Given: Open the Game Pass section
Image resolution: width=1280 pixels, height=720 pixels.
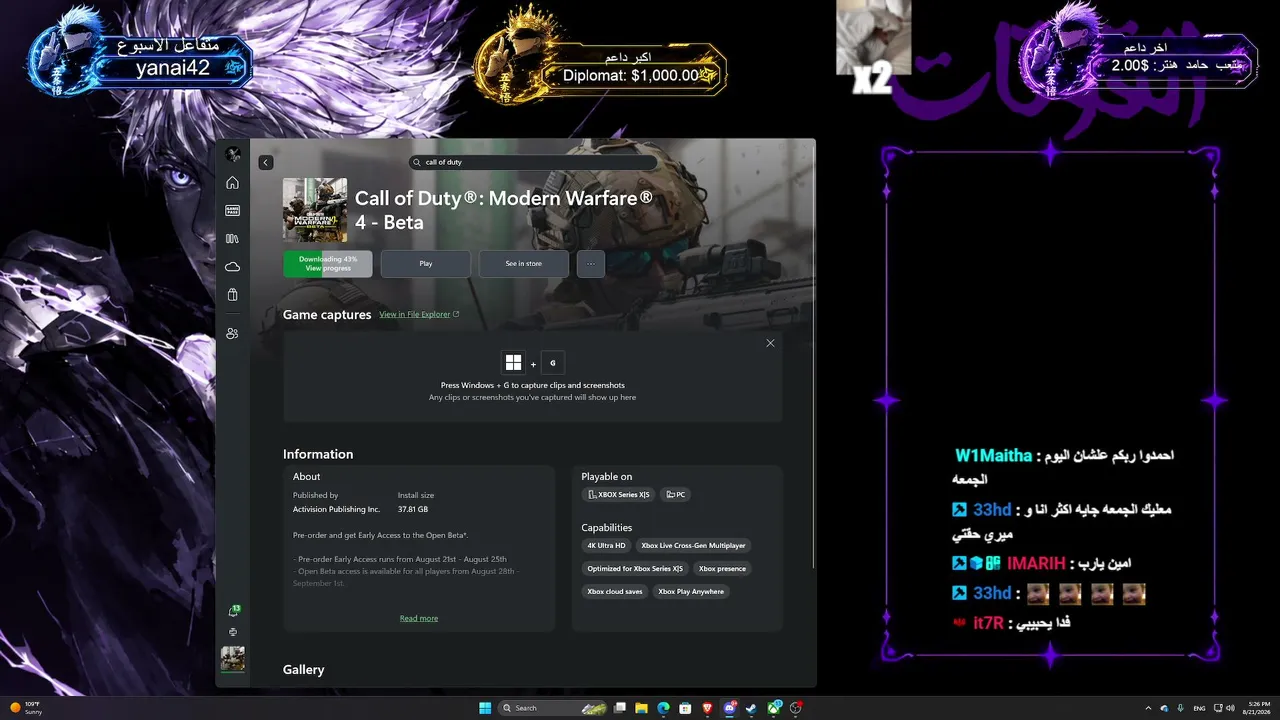Looking at the screenshot, I should coord(233,211).
